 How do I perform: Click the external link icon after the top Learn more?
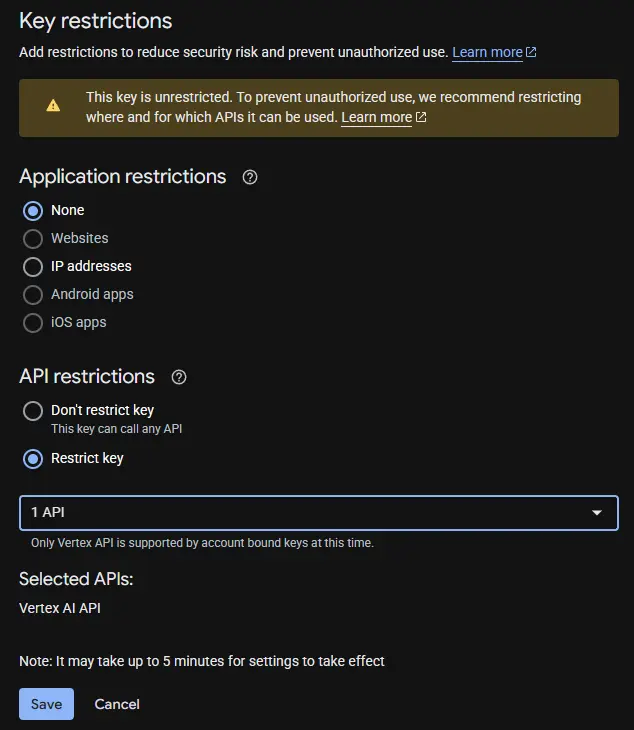click(532, 52)
